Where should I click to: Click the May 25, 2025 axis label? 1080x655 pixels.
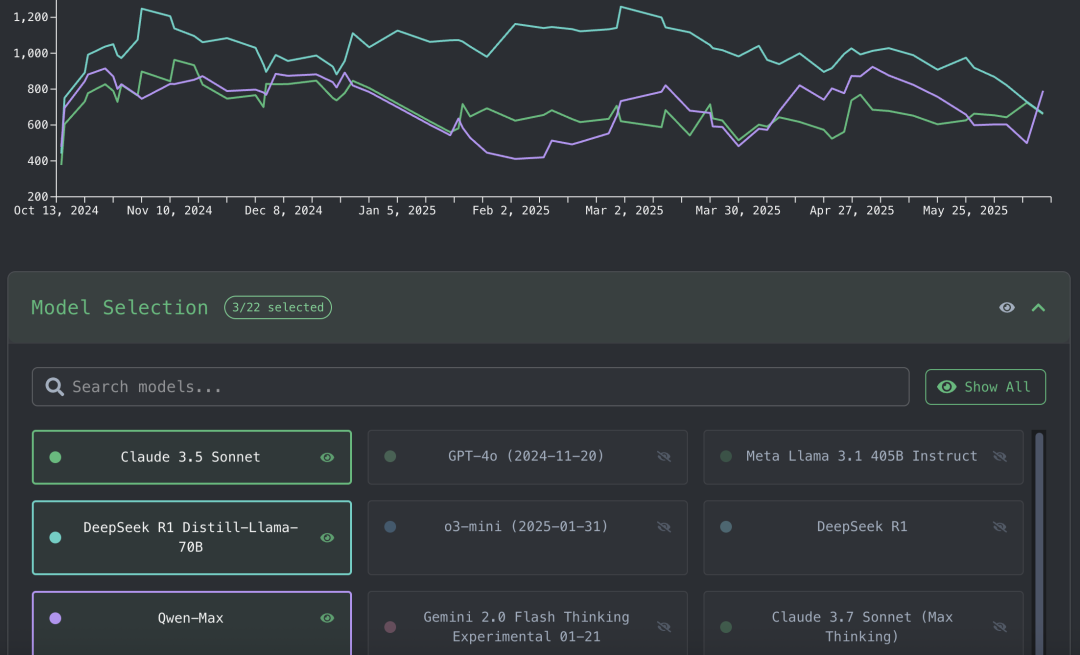pyautogui.click(x=965, y=211)
